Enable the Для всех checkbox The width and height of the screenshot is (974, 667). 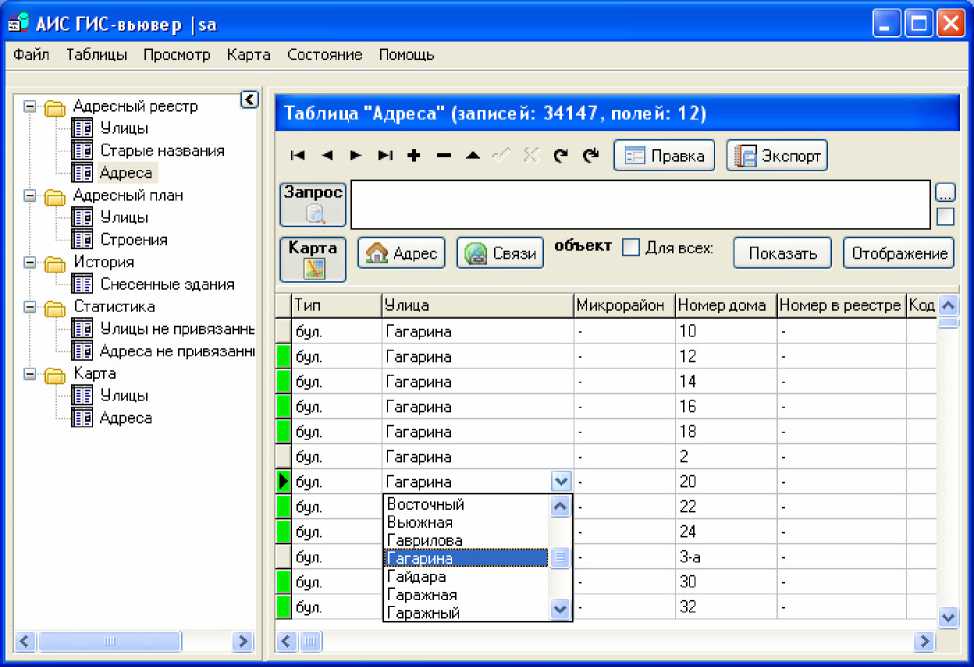click(x=631, y=248)
